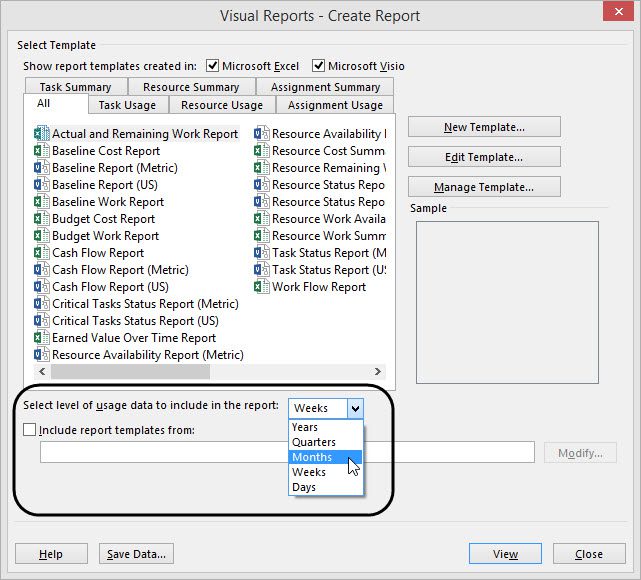Image resolution: width=641 pixels, height=580 pixels.
Task: Choose Weeks in the open dropdown list
Action: click(326, 472)
